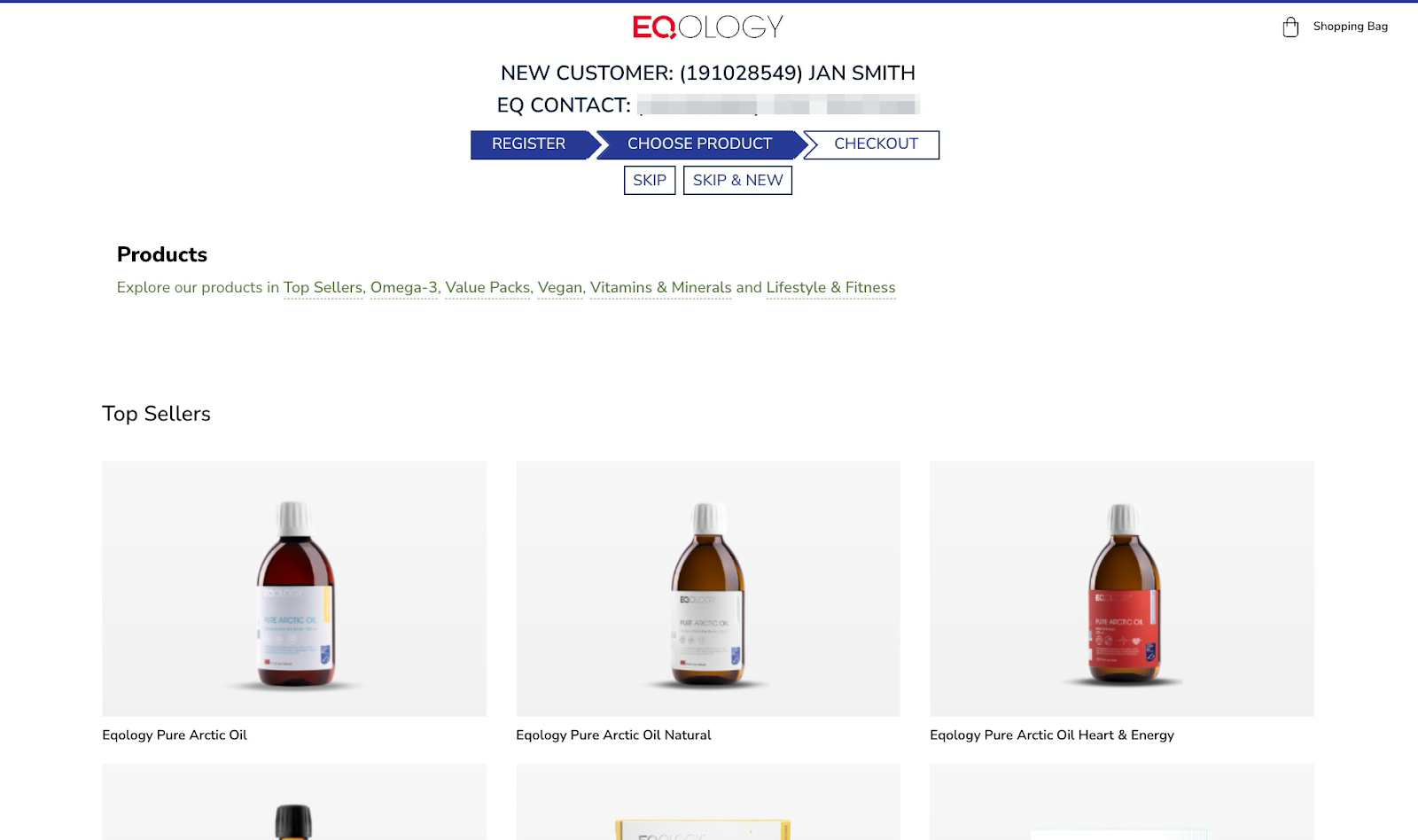
Task: Select the Choose Product step
Action: (700, 144)
